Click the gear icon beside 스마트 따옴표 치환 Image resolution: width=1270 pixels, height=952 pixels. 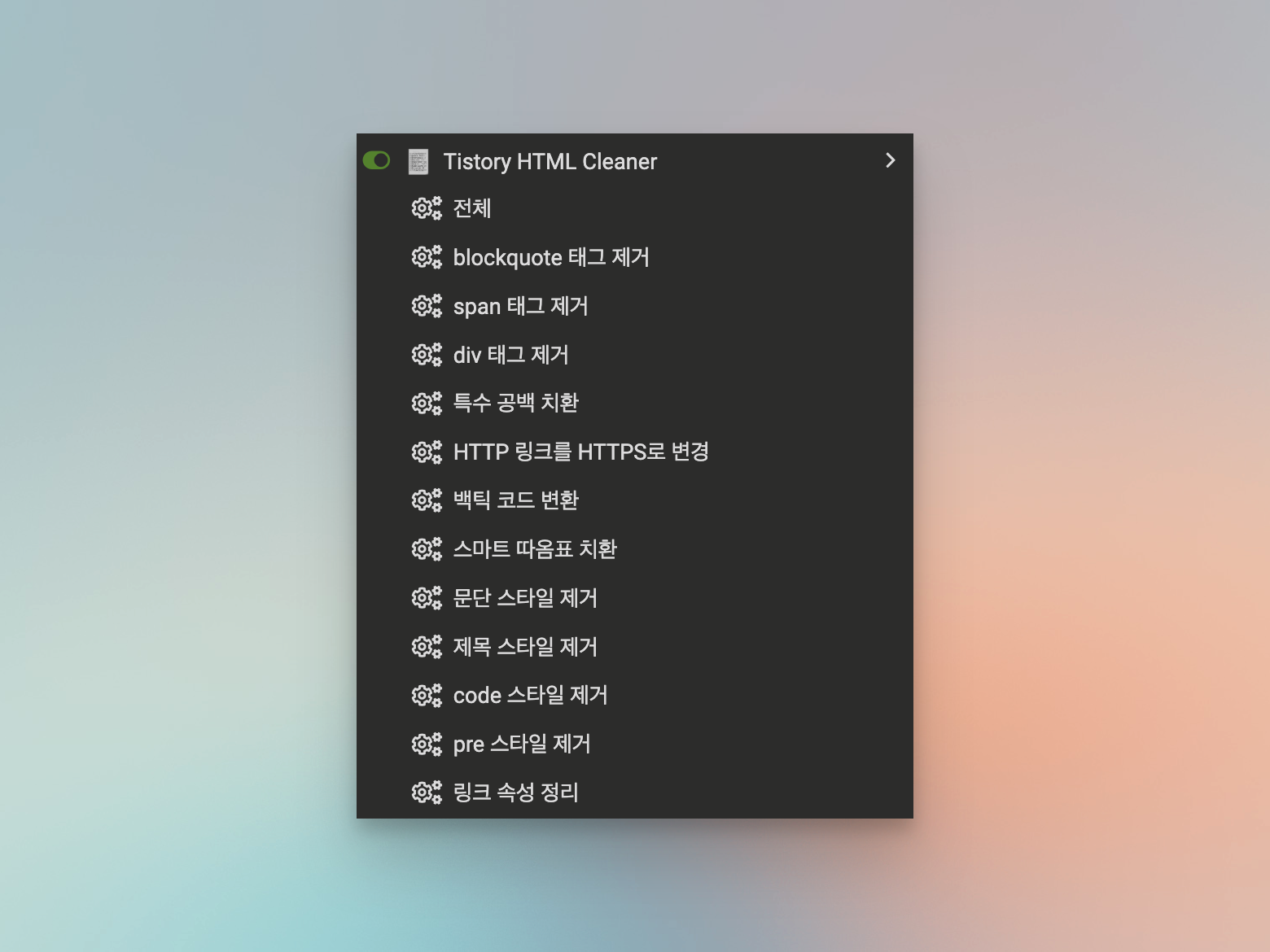point(427,548)
